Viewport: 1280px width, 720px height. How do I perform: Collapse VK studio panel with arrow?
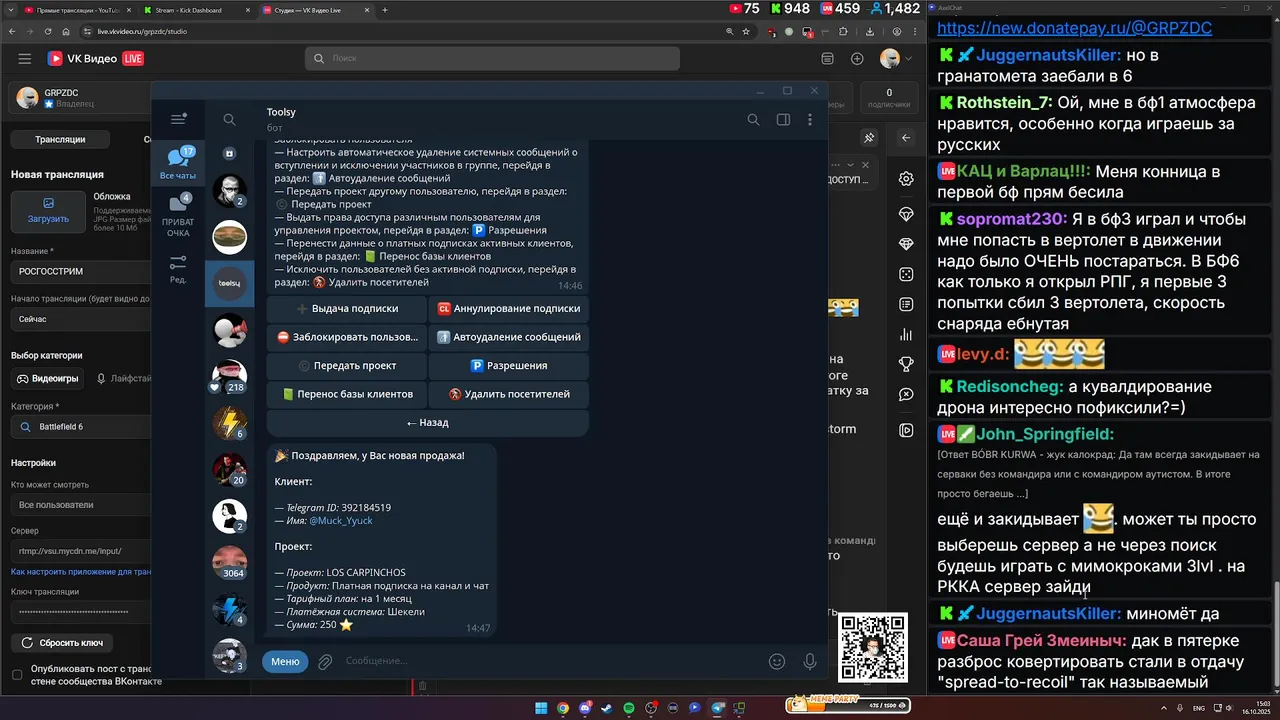tap(906, 138)
